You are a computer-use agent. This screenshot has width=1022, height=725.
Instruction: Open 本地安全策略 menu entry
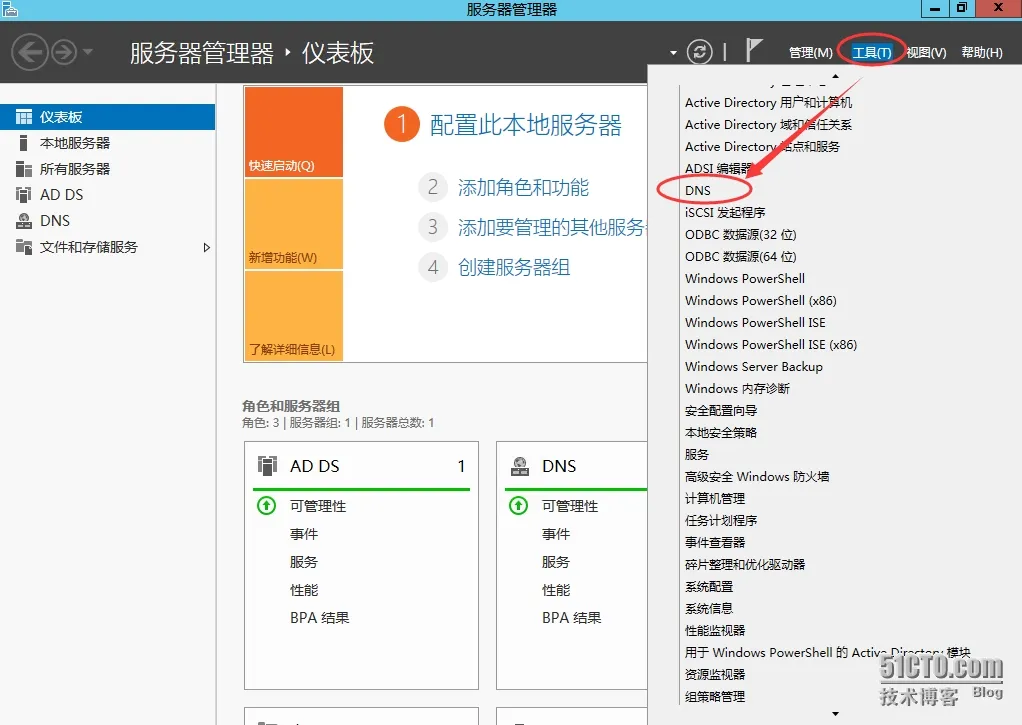tap(721, 432)
